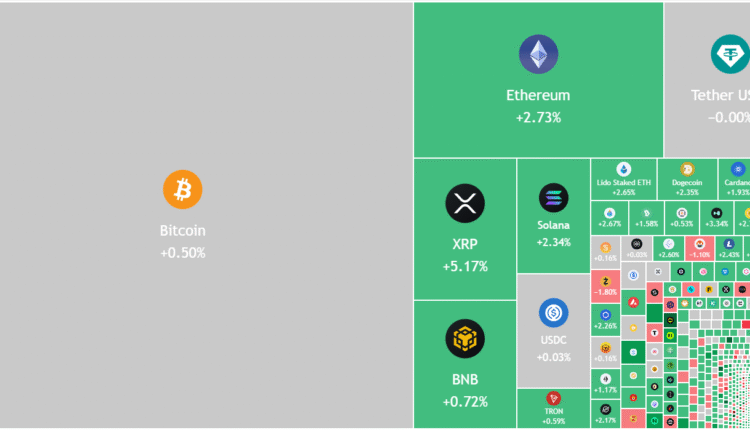The width and height of the screenshot is (750, 430).
Task: Select the yellow BNB logo icon
Action: tap(465, 339)
